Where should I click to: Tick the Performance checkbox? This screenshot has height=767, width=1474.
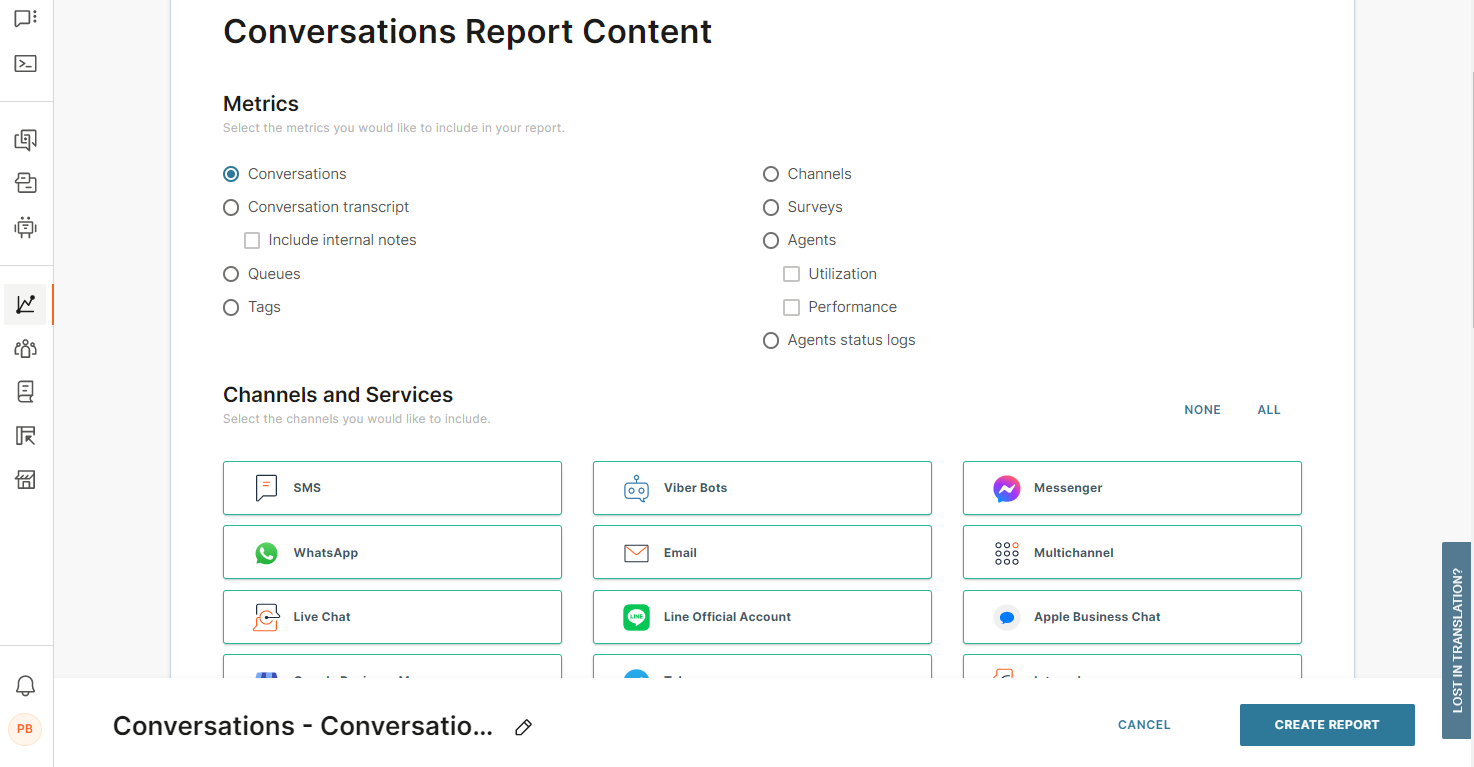(x=791, y=307)
